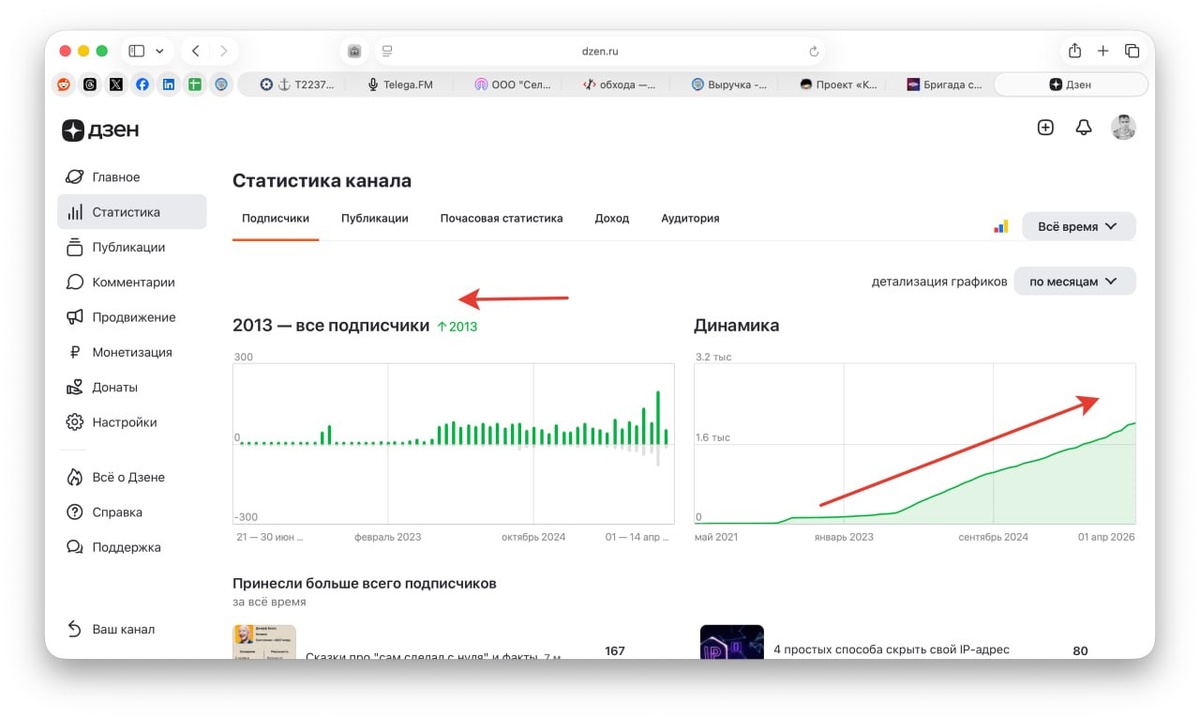Open the profile avatar menu
The height and width of the screenshot is (718, 1200).
click(x=1124, y=127)
